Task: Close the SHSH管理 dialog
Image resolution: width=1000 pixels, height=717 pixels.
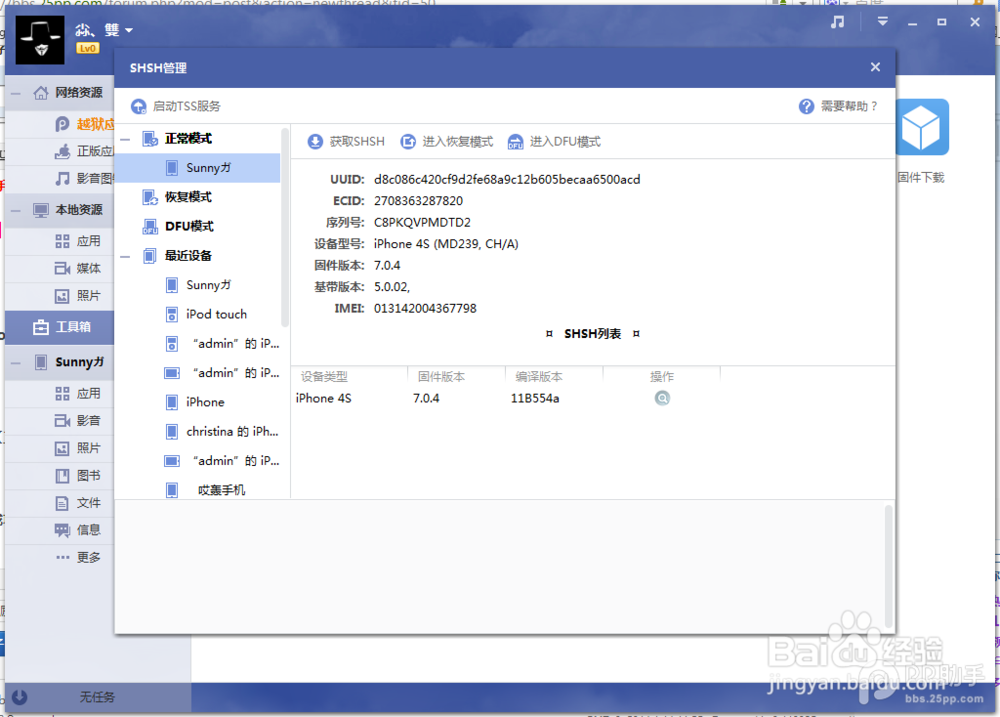Action: pos(875,67)
